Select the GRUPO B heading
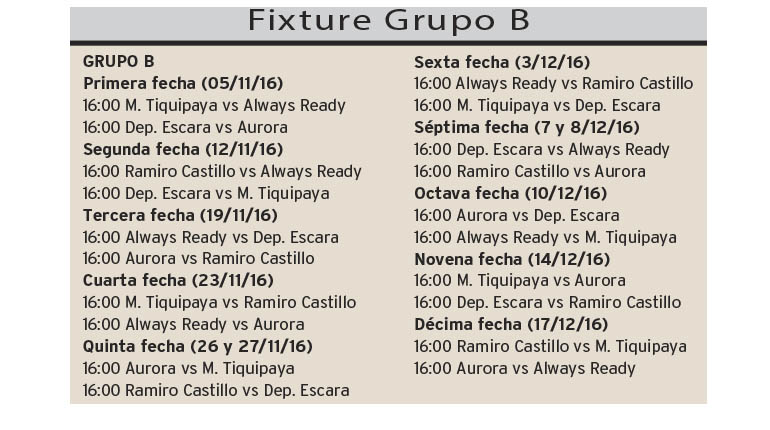Screen dimensions: 770x430 [118, 62]
